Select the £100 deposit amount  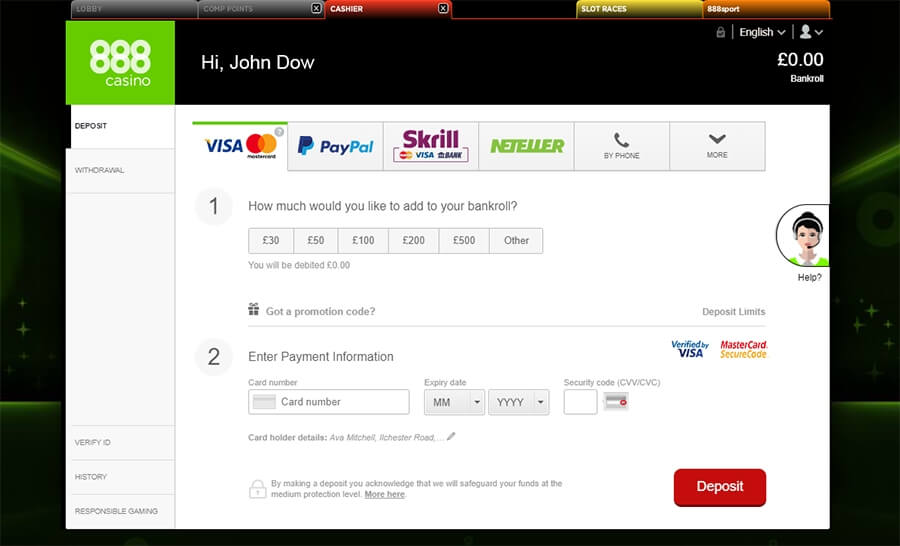click(x=363, y=241)
